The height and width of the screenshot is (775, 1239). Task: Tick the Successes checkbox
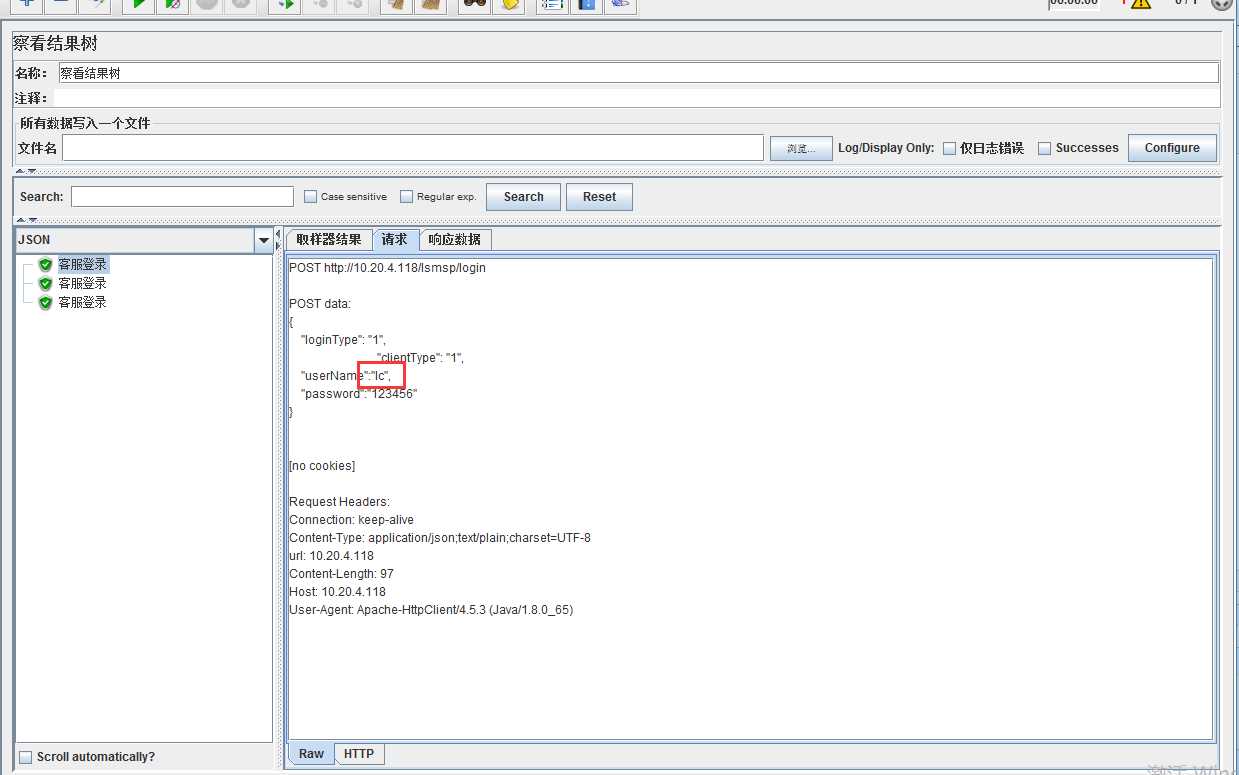1045,148
